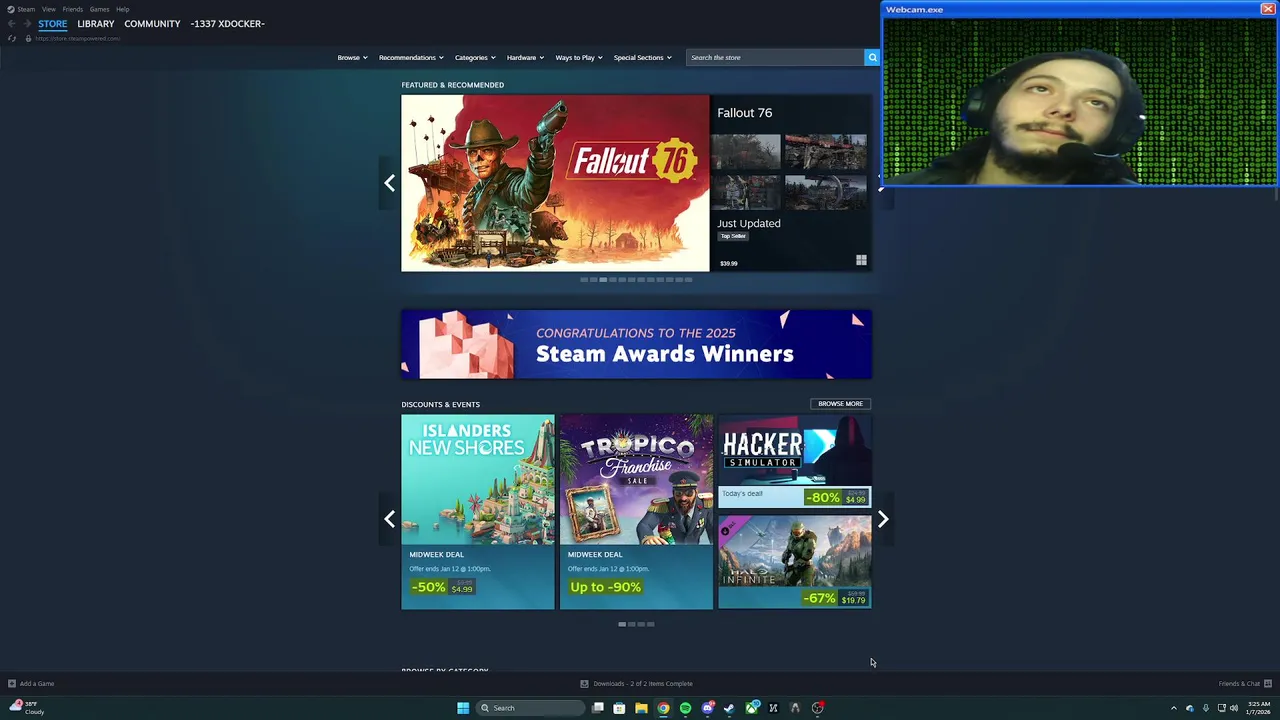Click the Friends & Chat label
This screenshot has width=1280, height=720.
pyautogui.click(x=1239, y=684)
